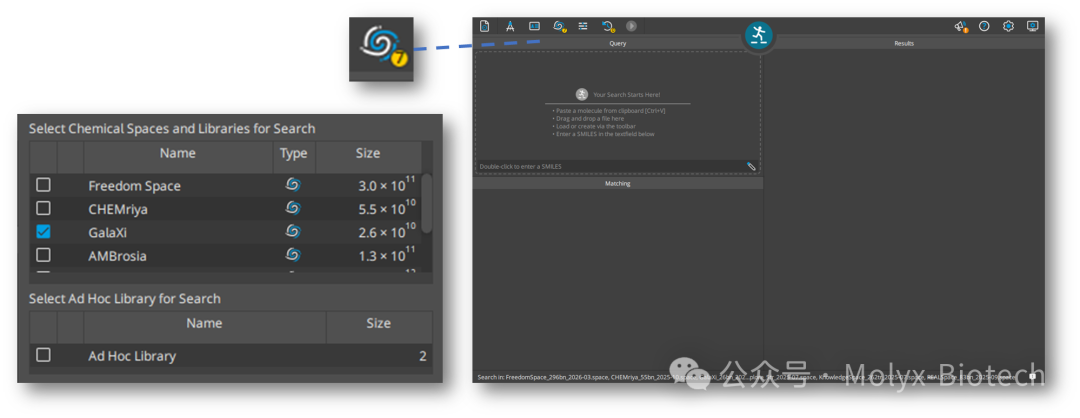Image resolution: width=1080 pixels, height=418 pixels.
Task: Click the Results panel header
Action: 904,43
